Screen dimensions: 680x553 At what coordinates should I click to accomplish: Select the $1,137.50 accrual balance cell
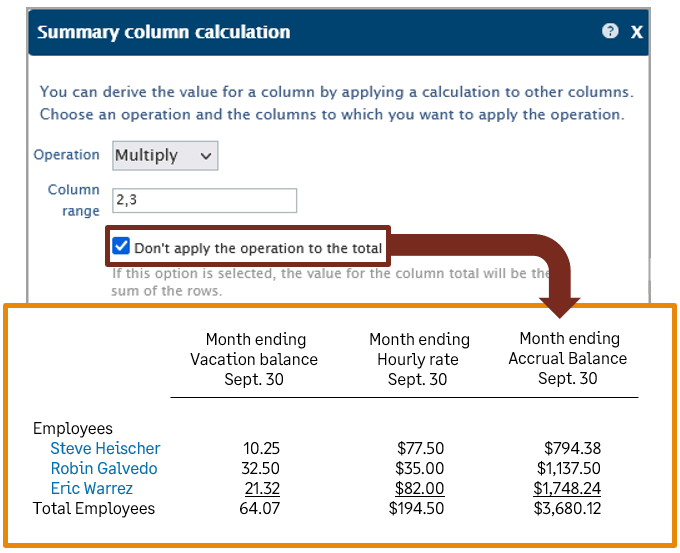[567, 469]
